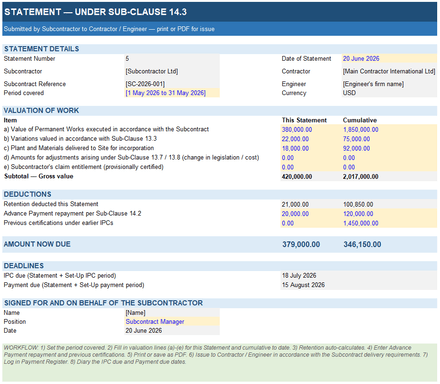Select Plant and Materials value 18,000.00

pos(311,148)
